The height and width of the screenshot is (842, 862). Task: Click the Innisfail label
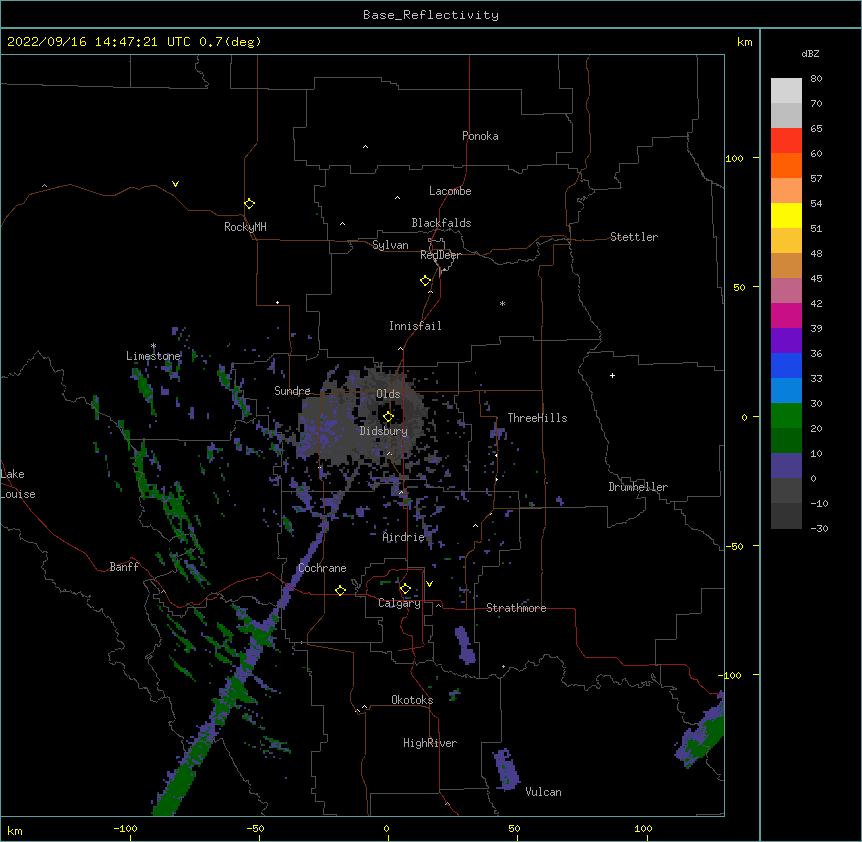click(x=415, y=326)
